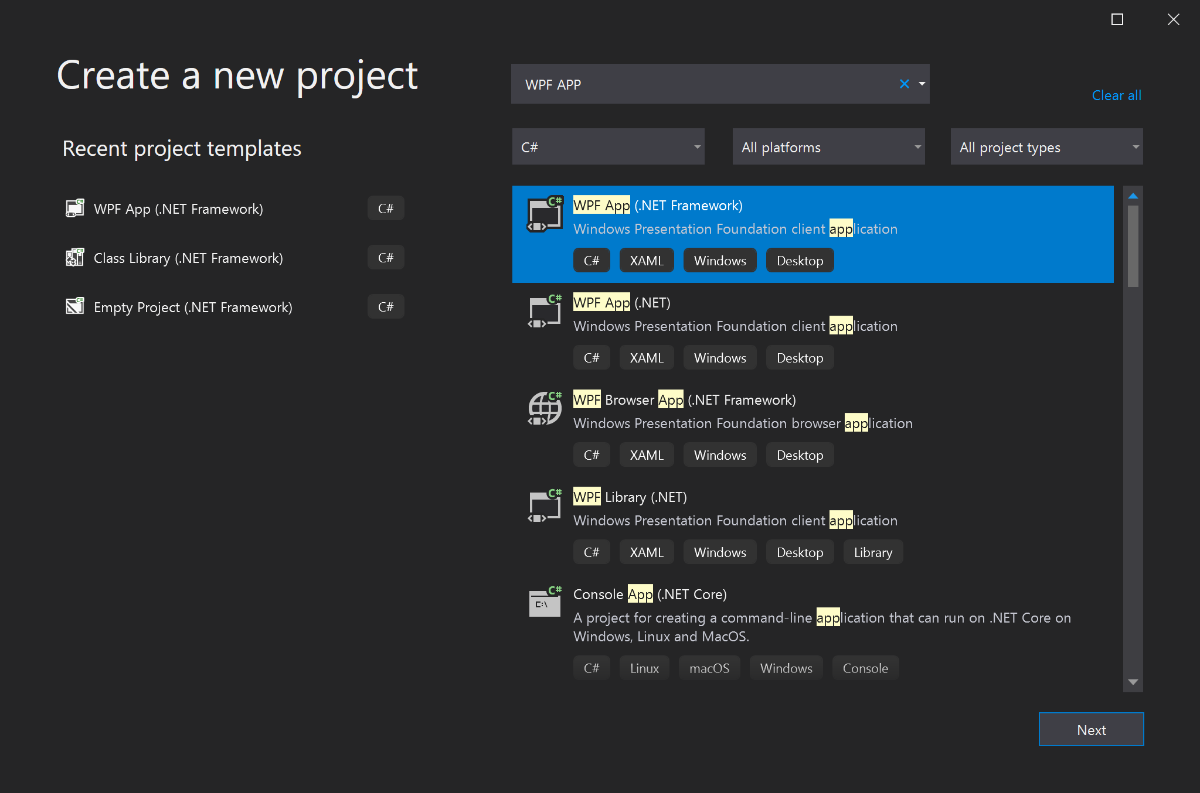Open recent Class Library (.NET Framework) template
1200x793 pixels.
235,258
